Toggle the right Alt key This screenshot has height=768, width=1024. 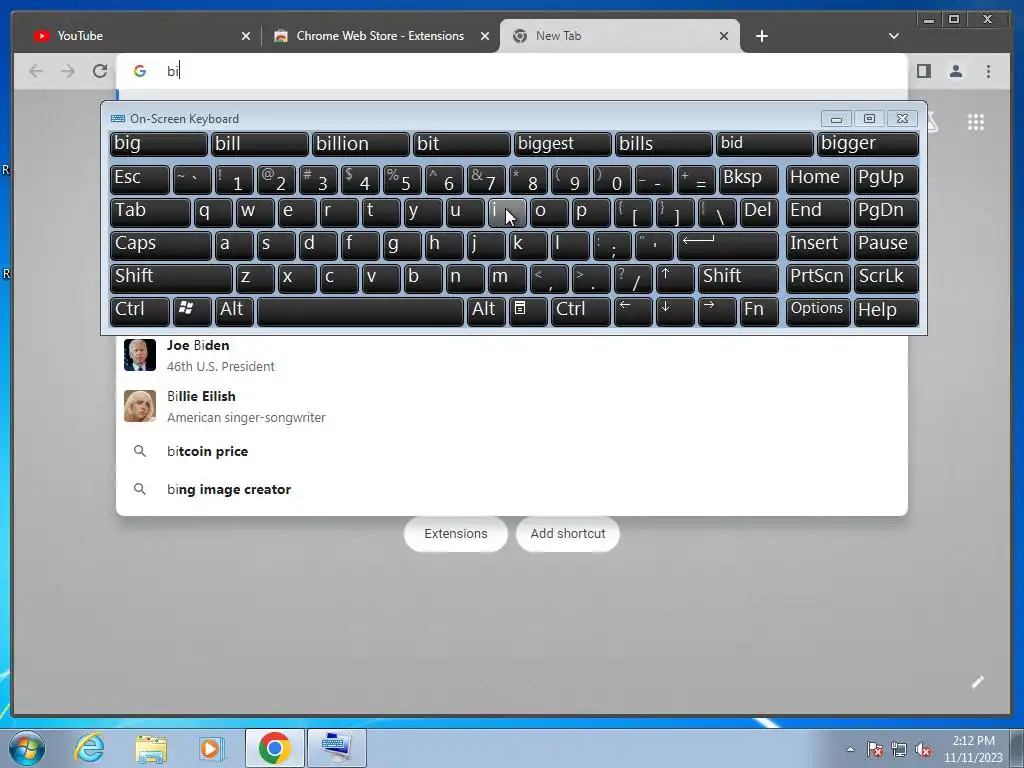pos(486,312)
